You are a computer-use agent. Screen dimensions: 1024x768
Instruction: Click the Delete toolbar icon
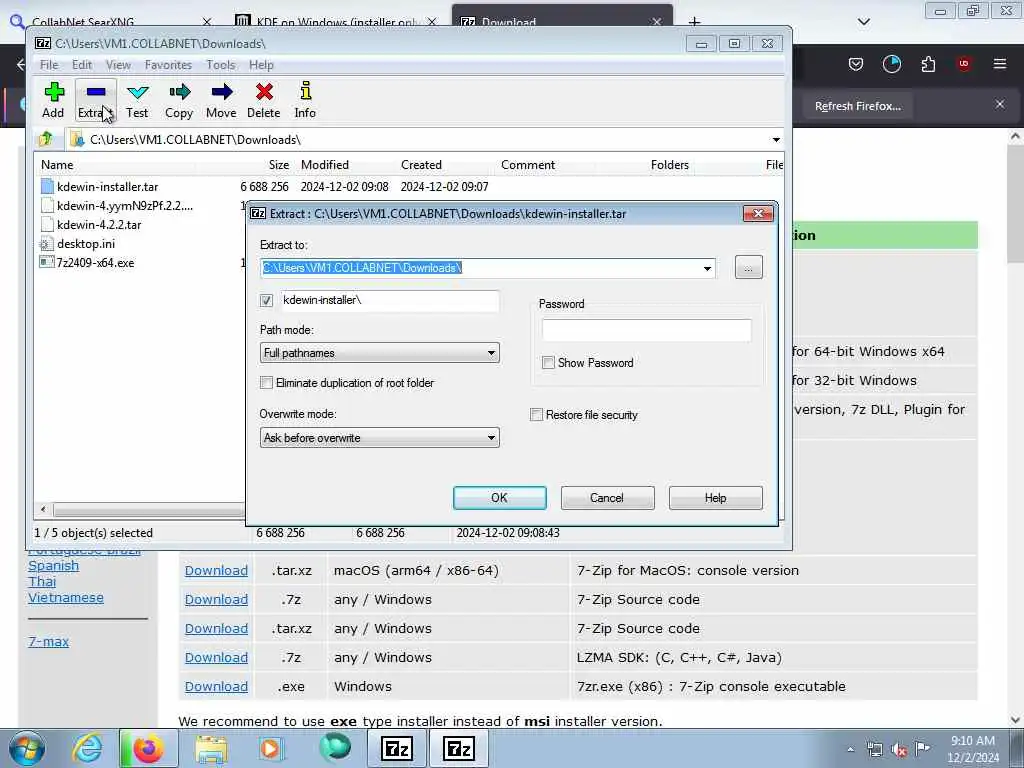pos(264,100)
